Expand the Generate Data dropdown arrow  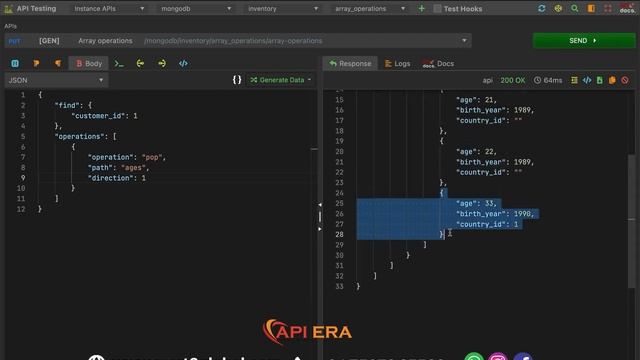pos(309,80)
